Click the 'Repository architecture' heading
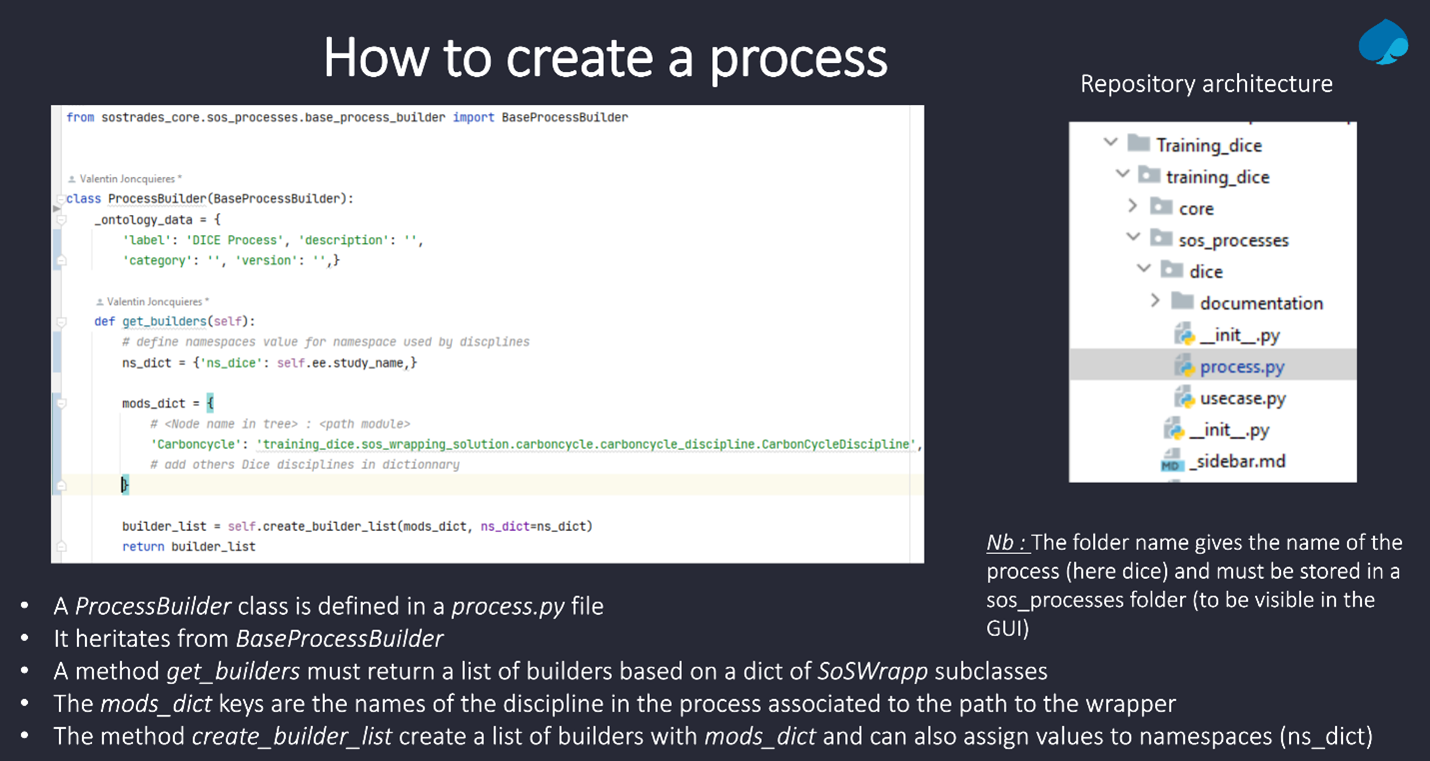The height and width of the screenshot is (761, 1430). [x=1206, y=83]
